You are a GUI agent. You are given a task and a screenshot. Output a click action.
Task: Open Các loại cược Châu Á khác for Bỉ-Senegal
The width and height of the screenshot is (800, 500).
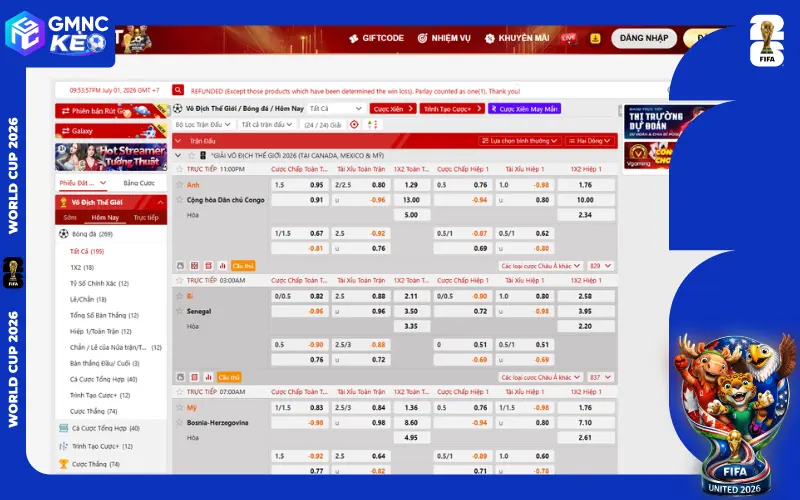point(541,377)
